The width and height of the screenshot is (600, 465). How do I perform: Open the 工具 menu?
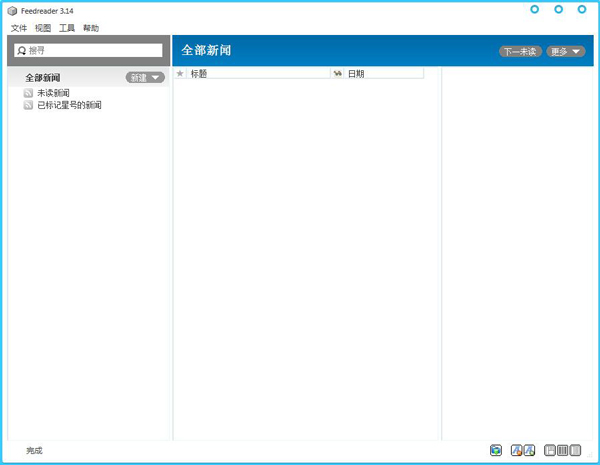click(67, 28)
